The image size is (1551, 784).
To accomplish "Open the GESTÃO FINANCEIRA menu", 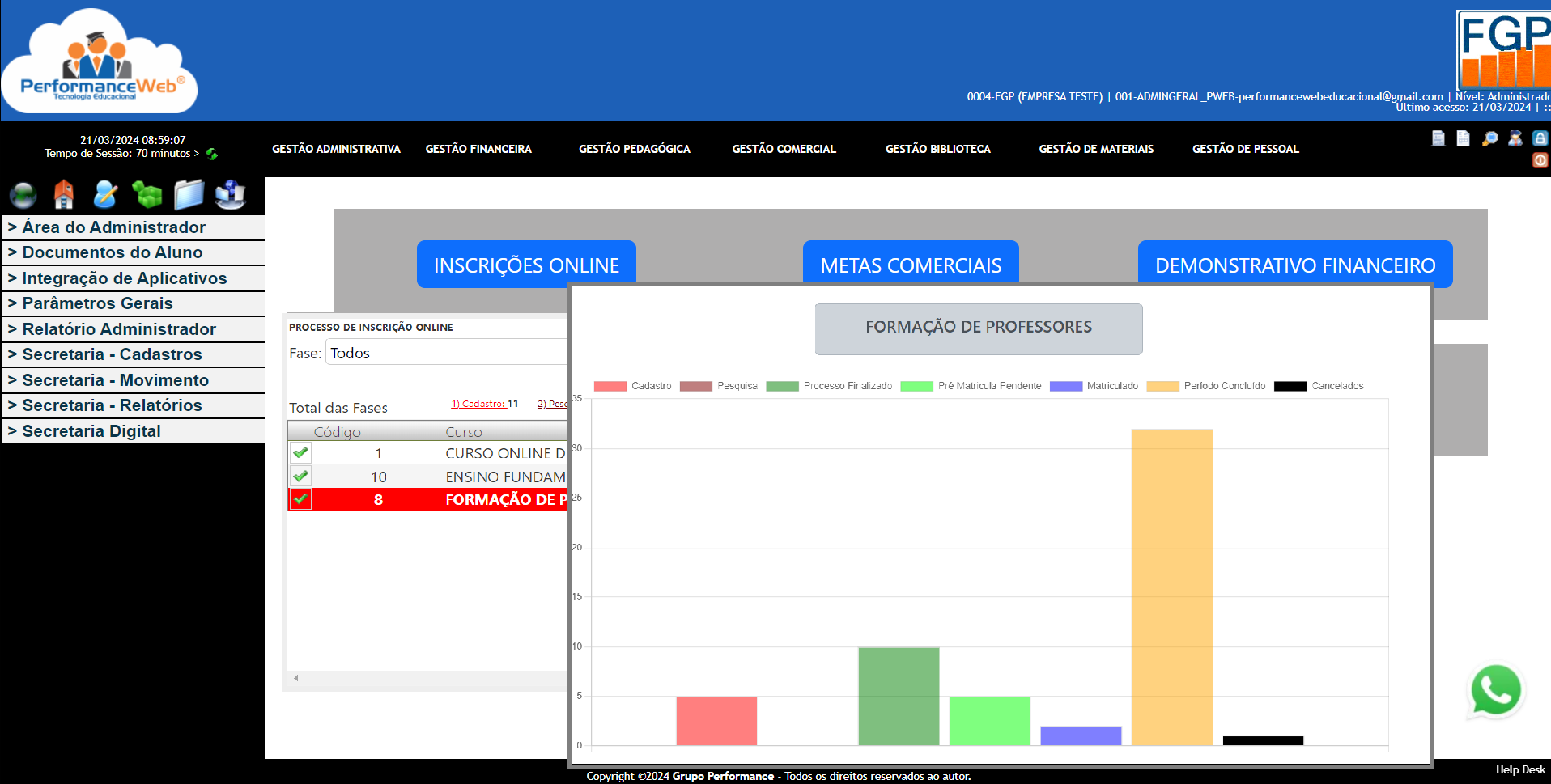I will [478, 149].
